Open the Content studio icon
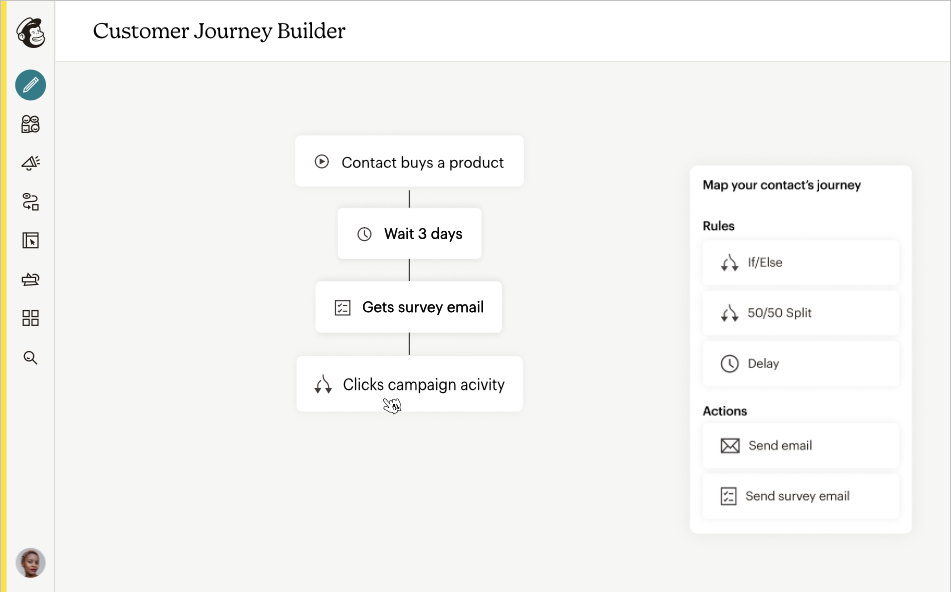The image size is (951, 592). pyautogui.click(x=30, y=279)
